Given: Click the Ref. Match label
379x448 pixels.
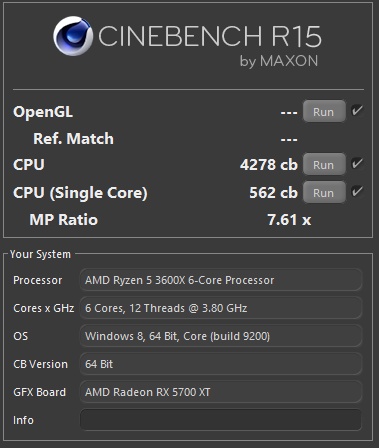Looking at the screenshot, I should pos(73,139).
